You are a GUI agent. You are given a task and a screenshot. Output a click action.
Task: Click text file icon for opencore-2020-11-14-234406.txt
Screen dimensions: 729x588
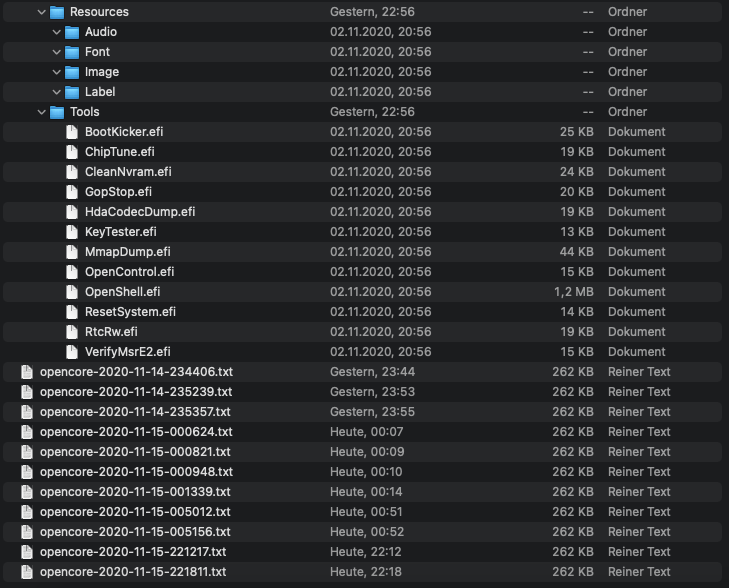(x=27, y=372)
